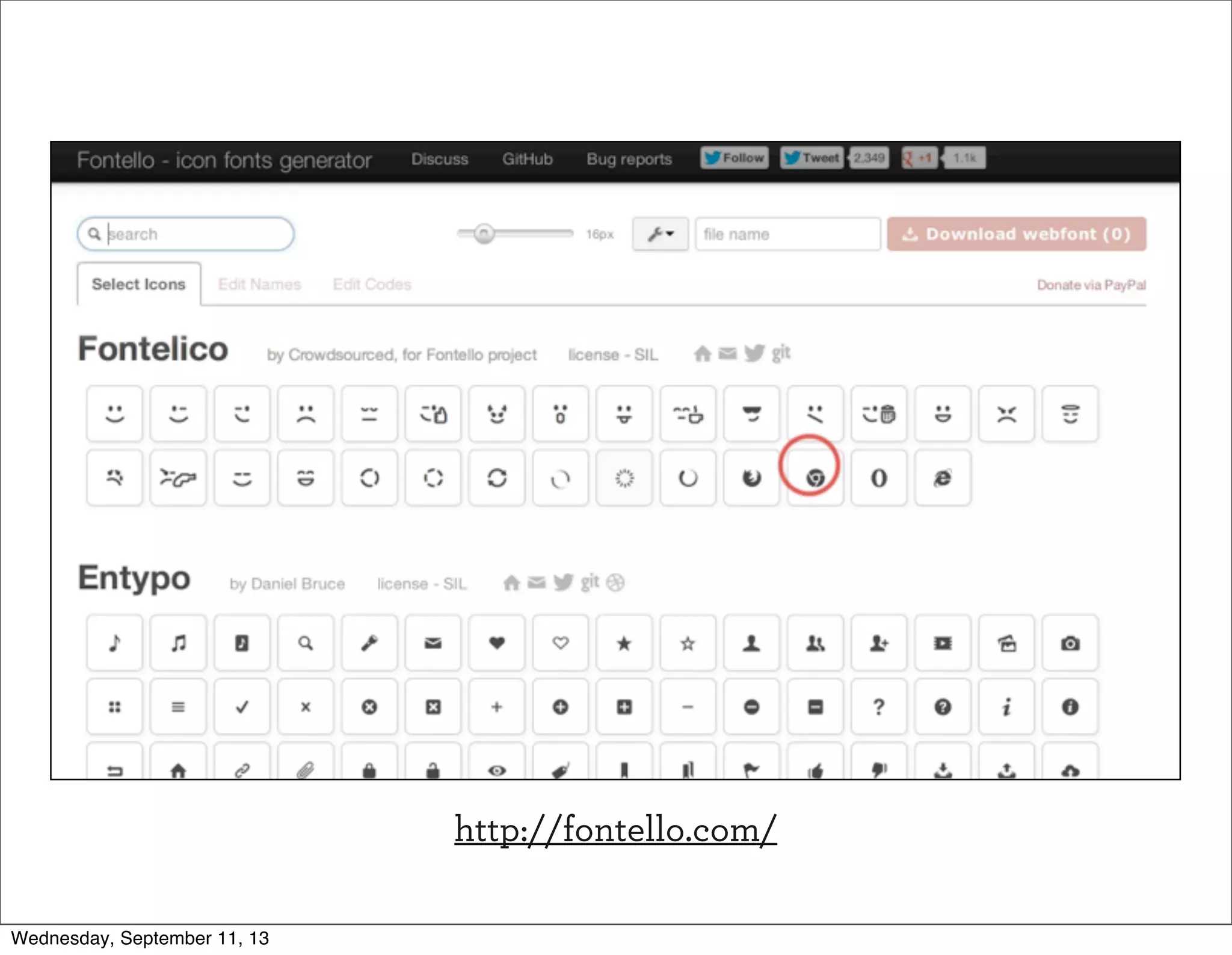This screenshot has height=955, width=1232.
Task: Click the file name input field
Action: pyautogui.click(x=787, y=233)
